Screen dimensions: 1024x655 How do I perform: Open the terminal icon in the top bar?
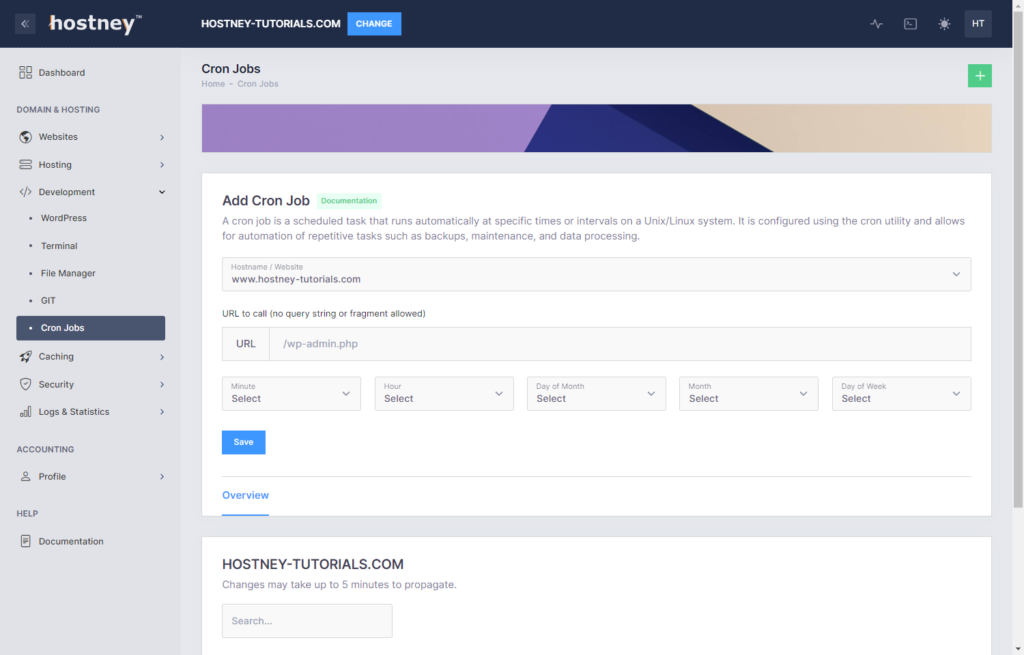[910, 23]
